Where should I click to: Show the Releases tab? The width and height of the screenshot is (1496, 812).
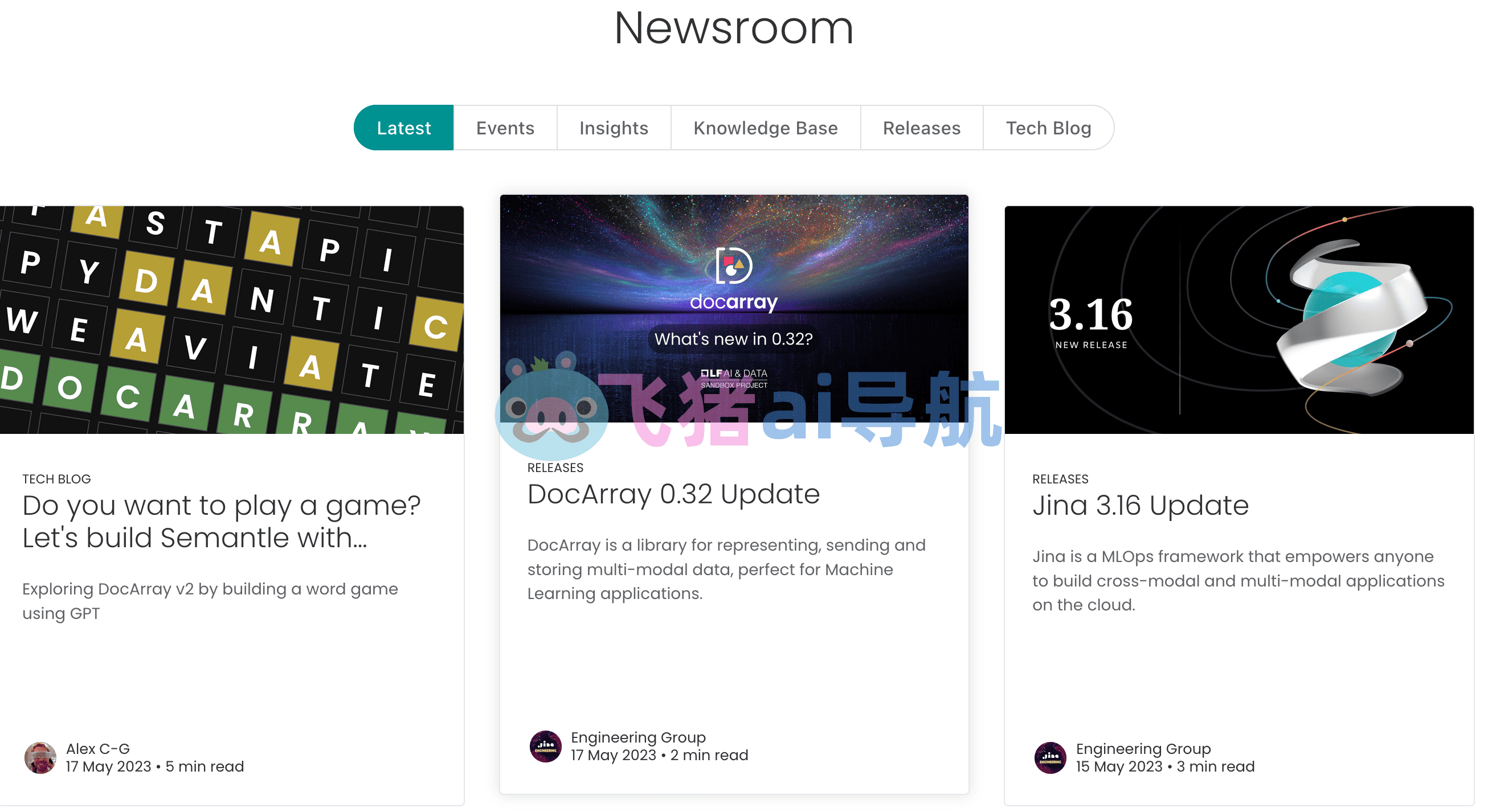tap(922, 128)
